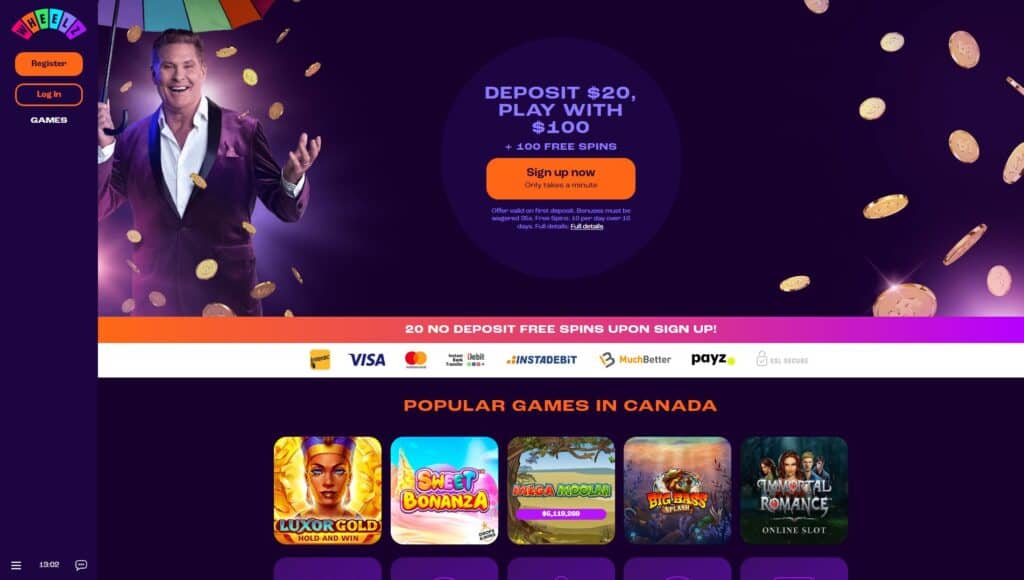
Task: Click the no deposit free spins banner
Action: pyautogui.click(x=561, y=329)
